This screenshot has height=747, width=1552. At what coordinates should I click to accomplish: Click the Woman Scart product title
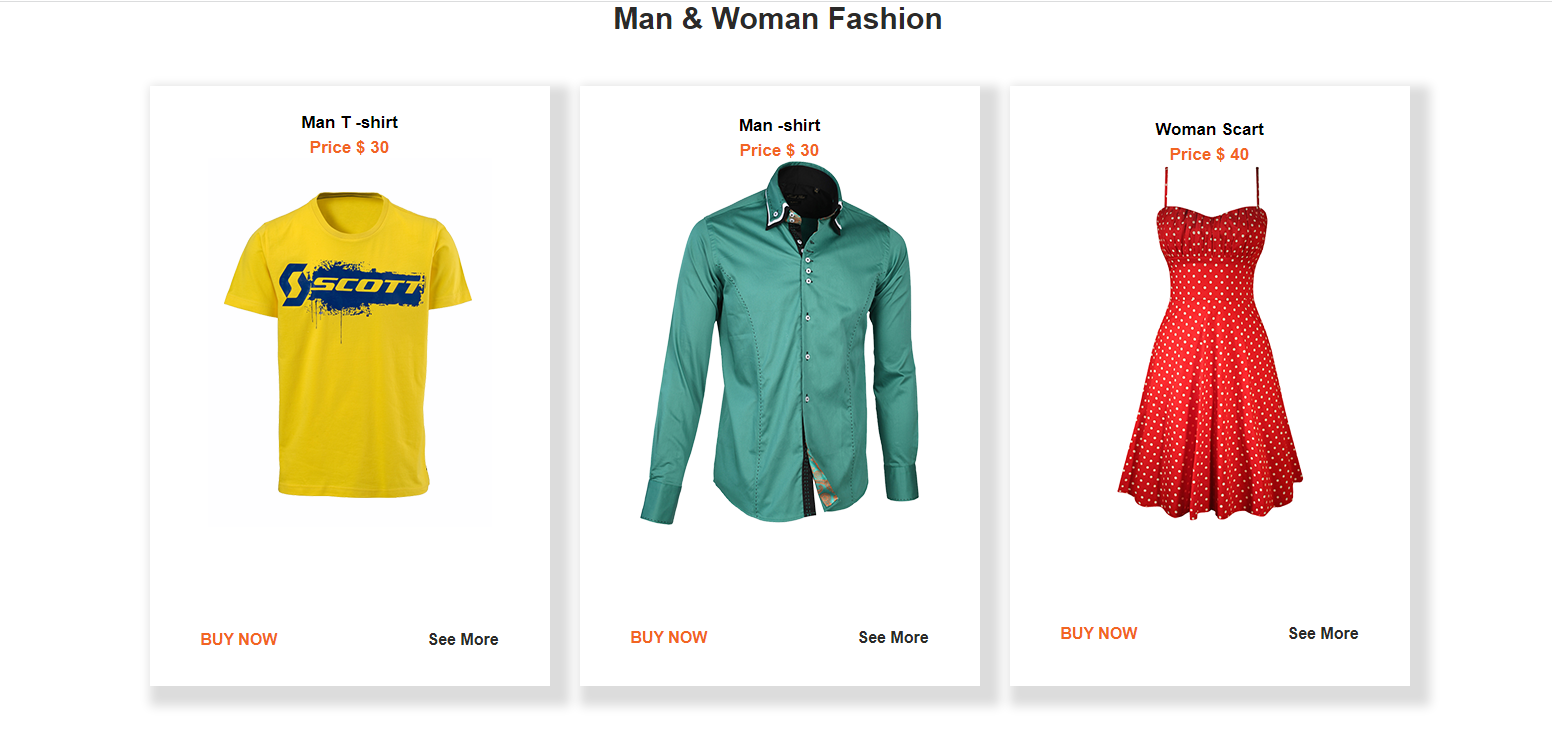(x=1208, y=129)
